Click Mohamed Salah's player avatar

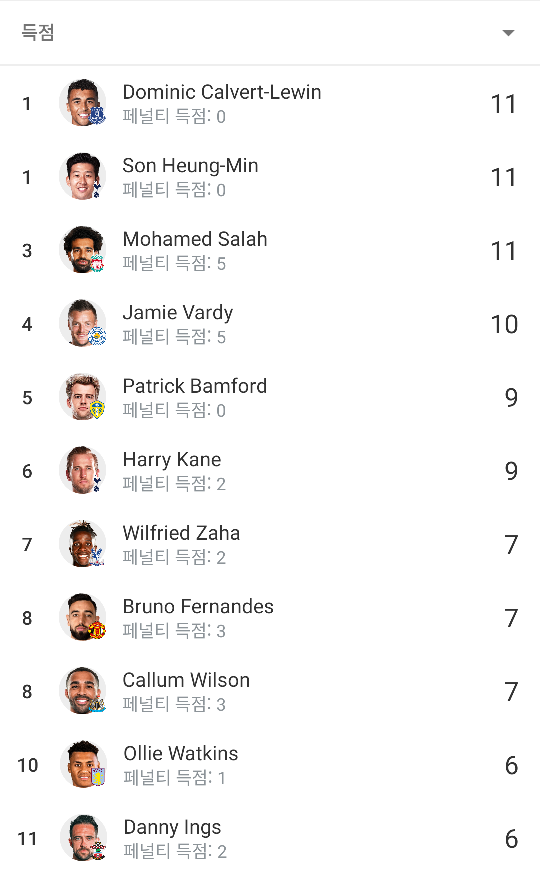click(x=83, y=249)
